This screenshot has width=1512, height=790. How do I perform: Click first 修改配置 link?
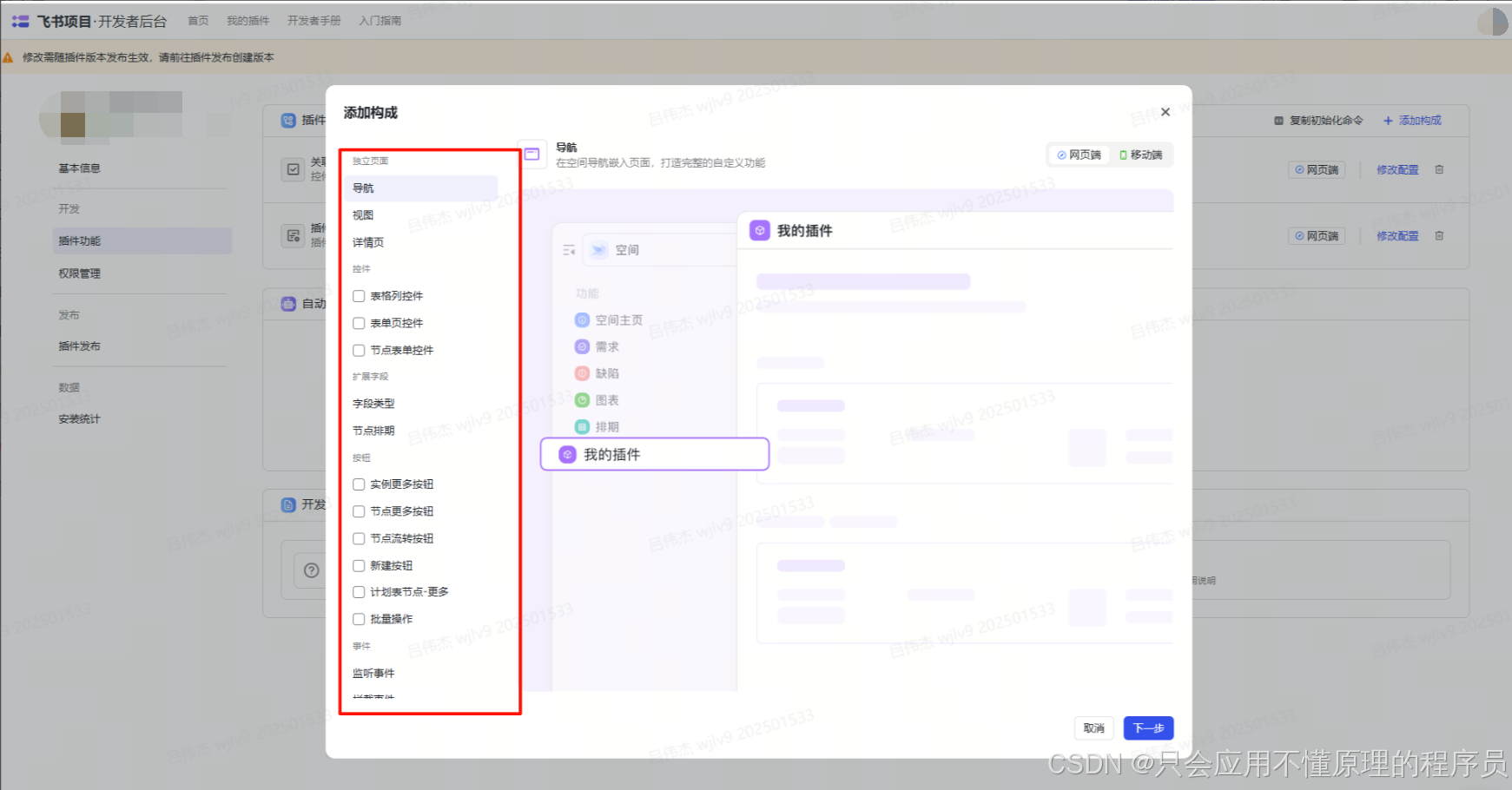1397,170
